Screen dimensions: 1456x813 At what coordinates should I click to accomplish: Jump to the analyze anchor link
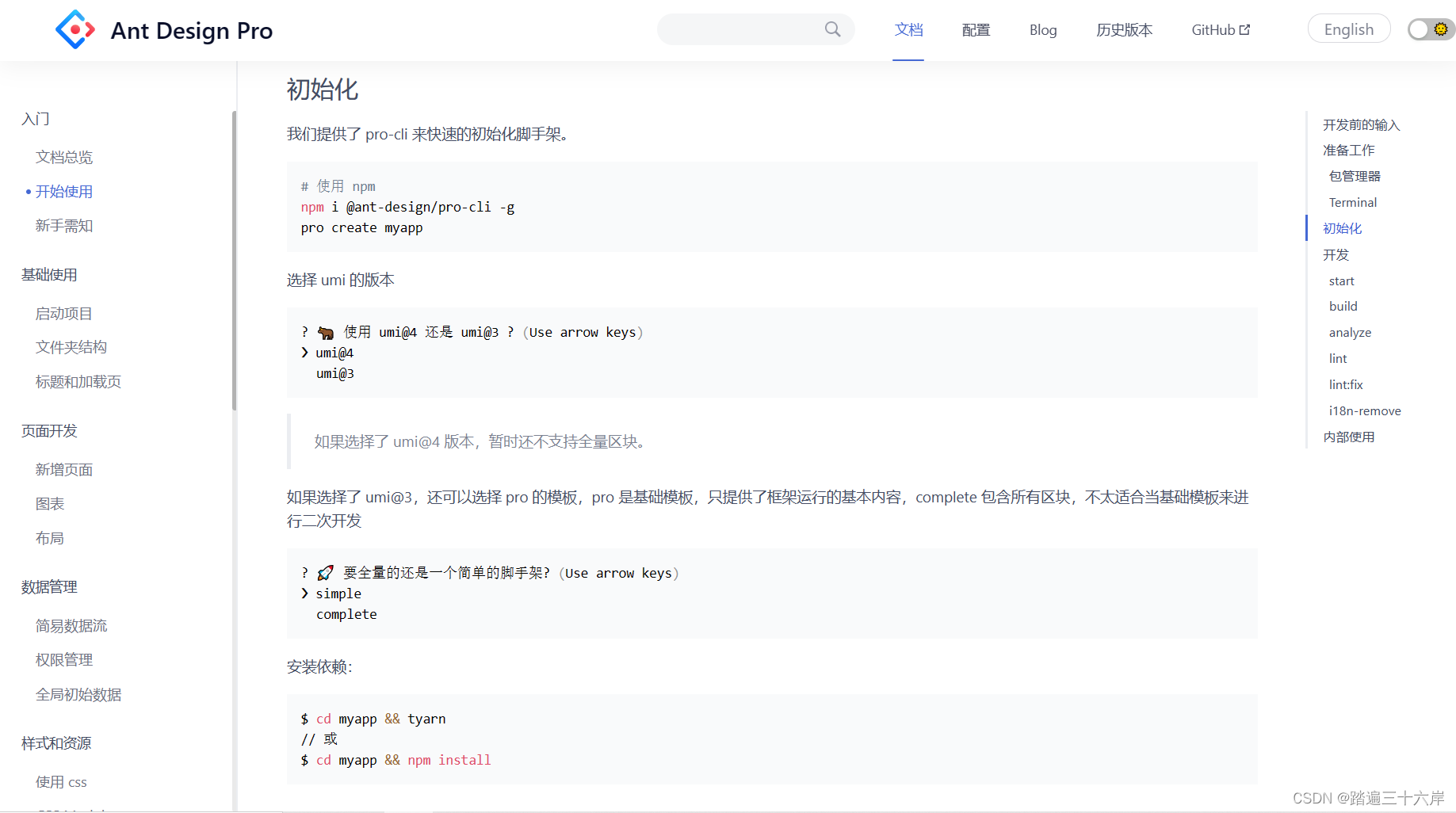click(x=1350, y=332)
